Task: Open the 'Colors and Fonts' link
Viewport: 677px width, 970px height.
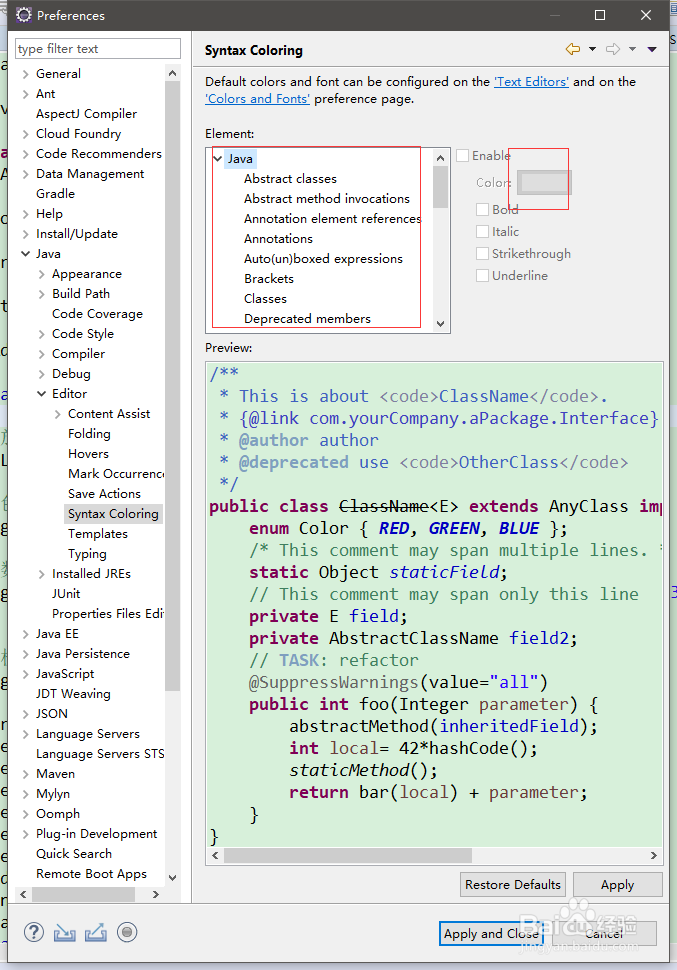Action: point(257,99)
